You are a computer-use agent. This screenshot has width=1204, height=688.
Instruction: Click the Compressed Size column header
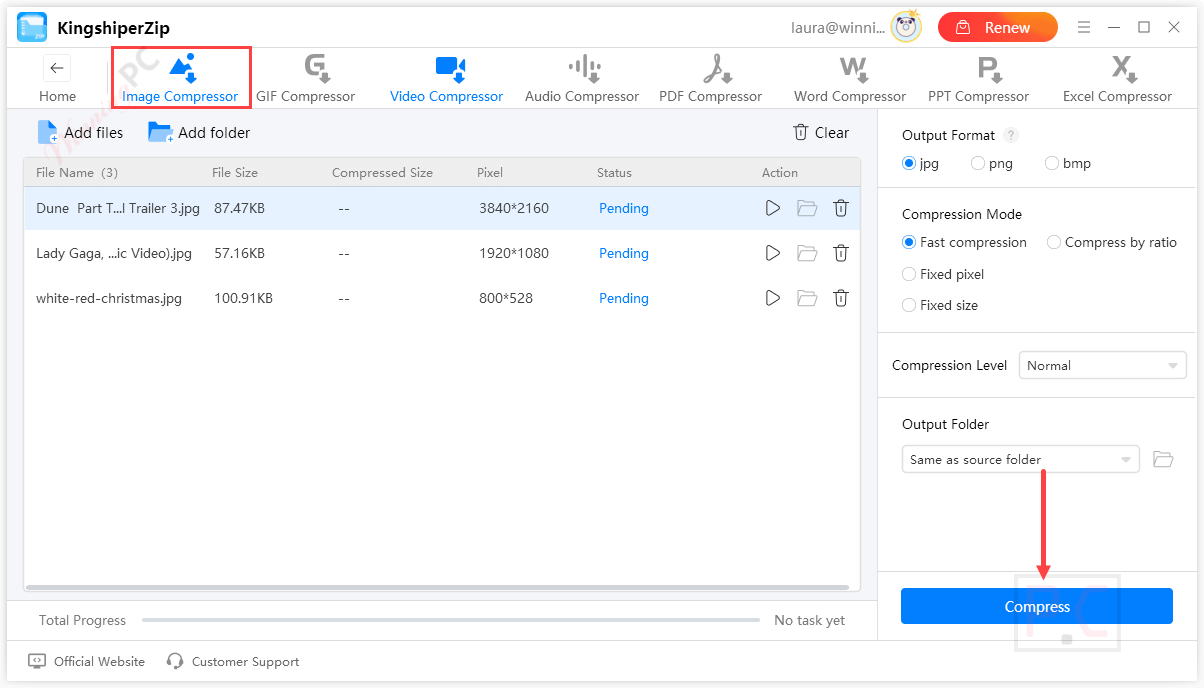pyautogui.click(x=382, y=172)
